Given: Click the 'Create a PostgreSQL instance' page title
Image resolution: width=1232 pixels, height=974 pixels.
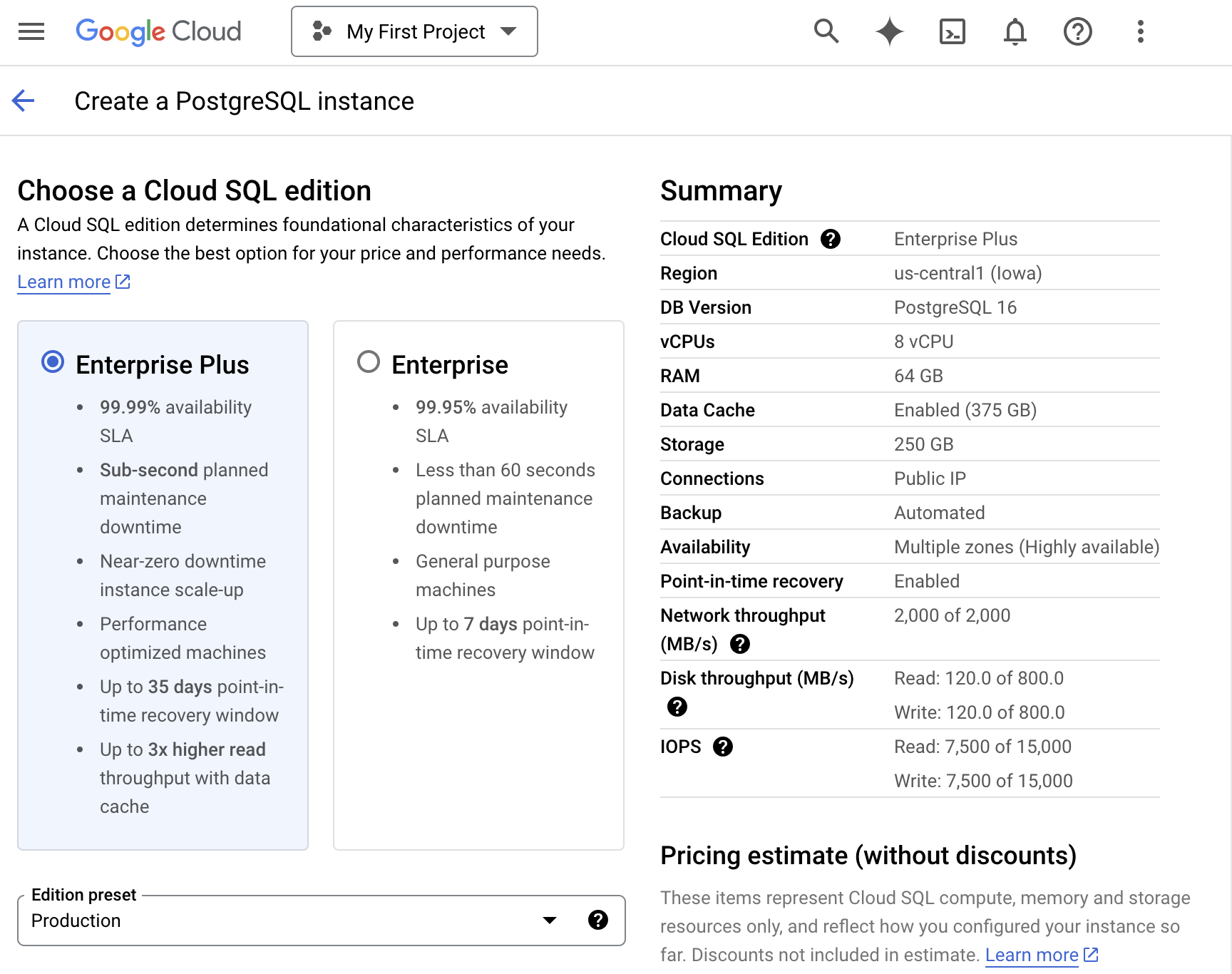Looking at the screenshot, I should pyautogui.click(x=245, y=101).
